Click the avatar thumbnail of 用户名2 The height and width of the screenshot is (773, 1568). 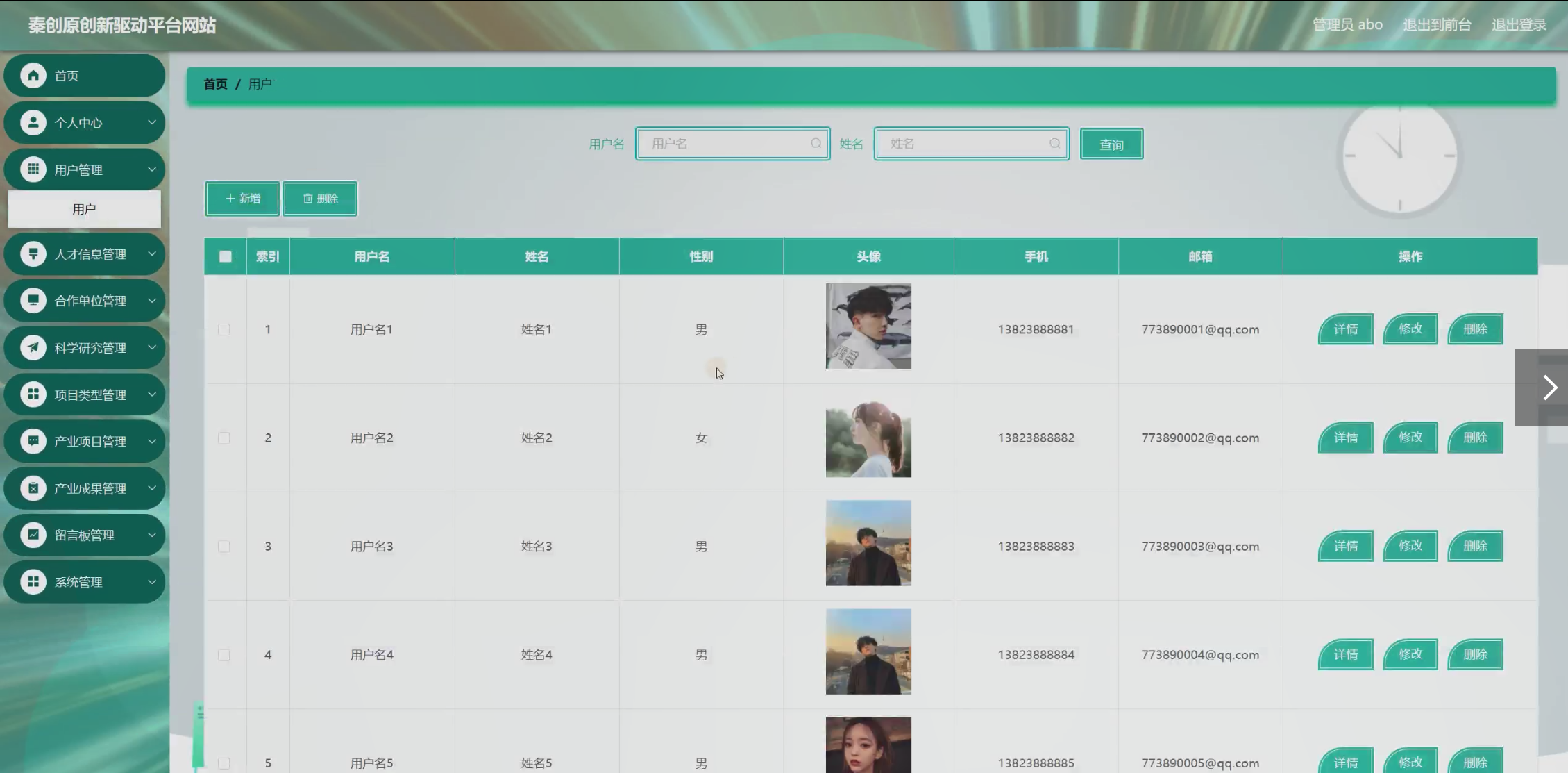[868, 438]
